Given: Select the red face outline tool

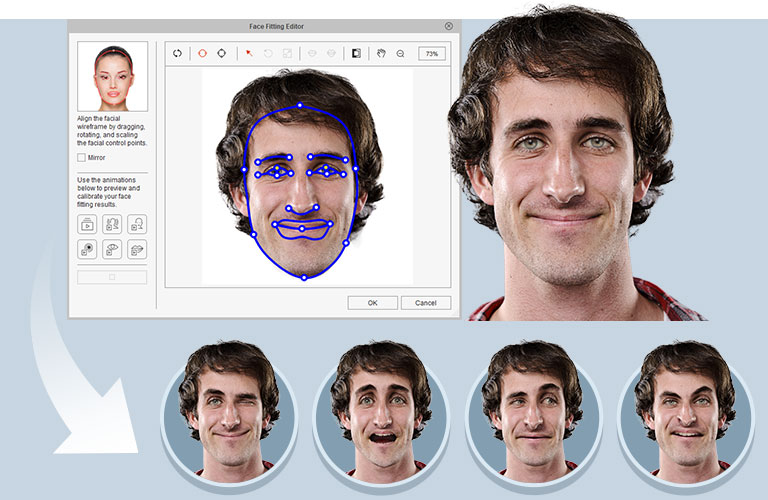Looking at the screenshot, I should [202, 53].
